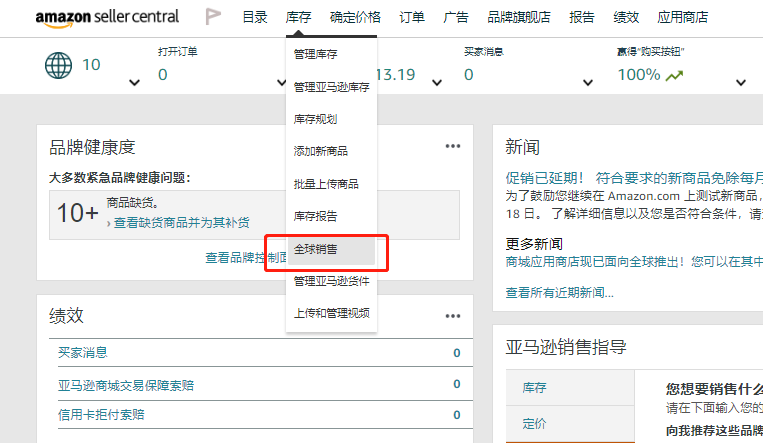Select 添加新商品 menu entry
763x443 pixels.
point(320,152)
